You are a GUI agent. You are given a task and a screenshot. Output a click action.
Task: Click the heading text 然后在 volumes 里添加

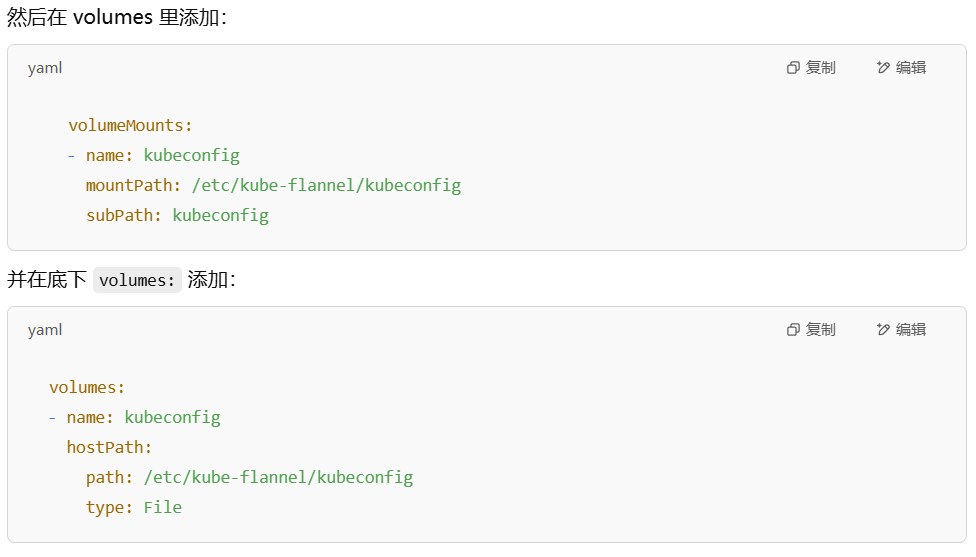coord(117,17)
